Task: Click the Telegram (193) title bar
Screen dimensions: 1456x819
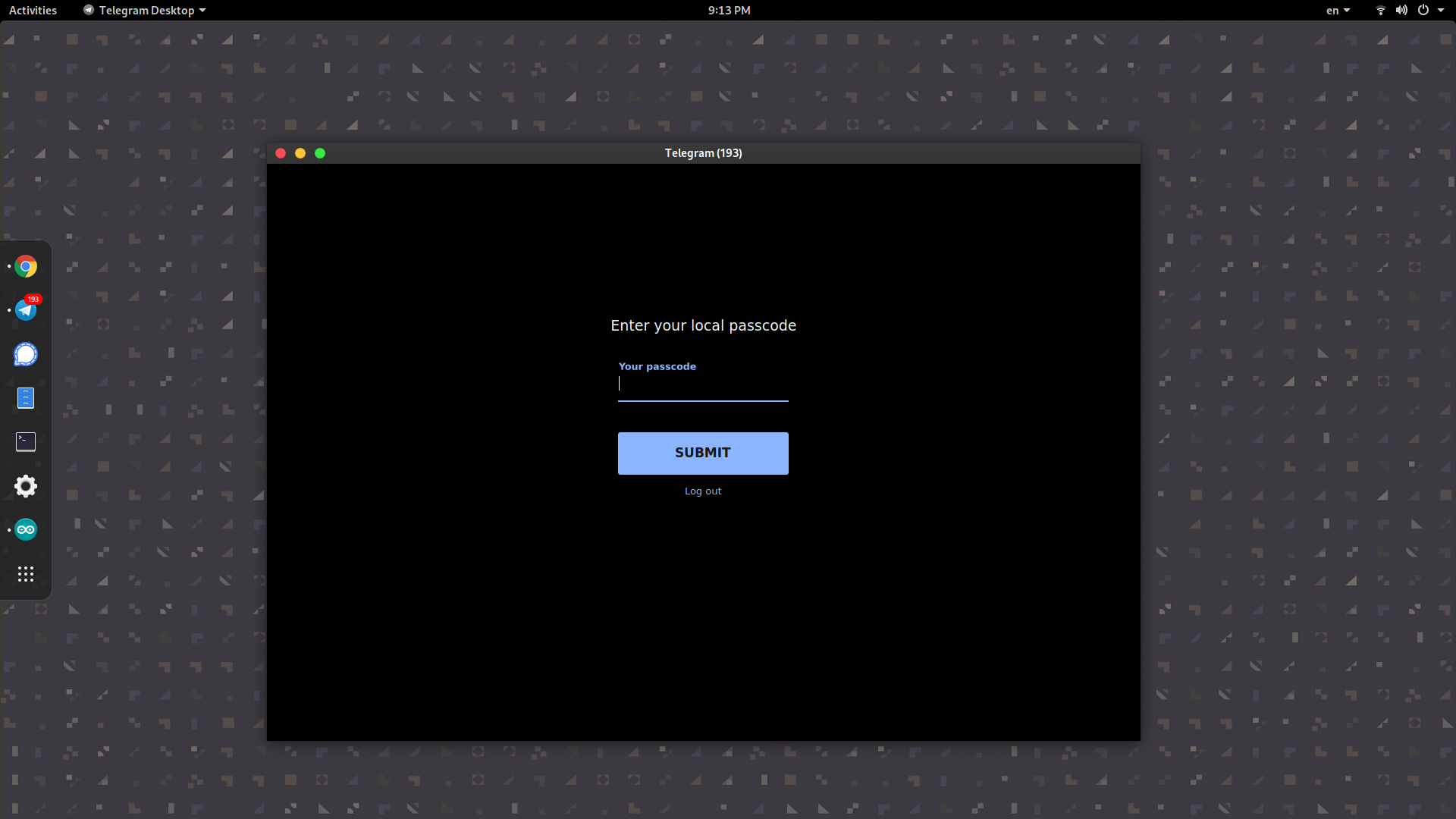Action: coord(704,153)
